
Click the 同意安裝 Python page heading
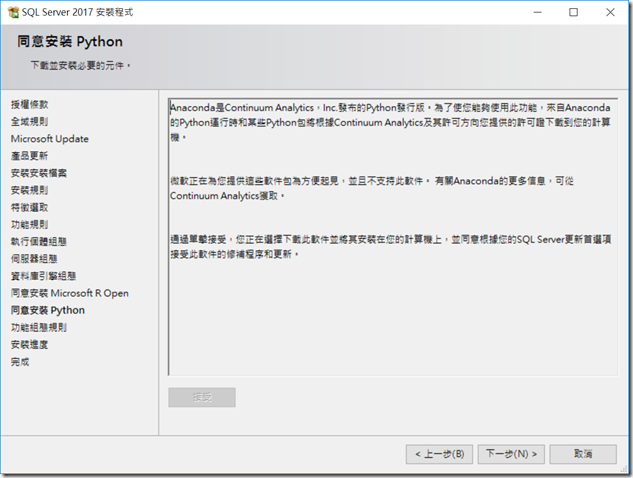point(70,42)
